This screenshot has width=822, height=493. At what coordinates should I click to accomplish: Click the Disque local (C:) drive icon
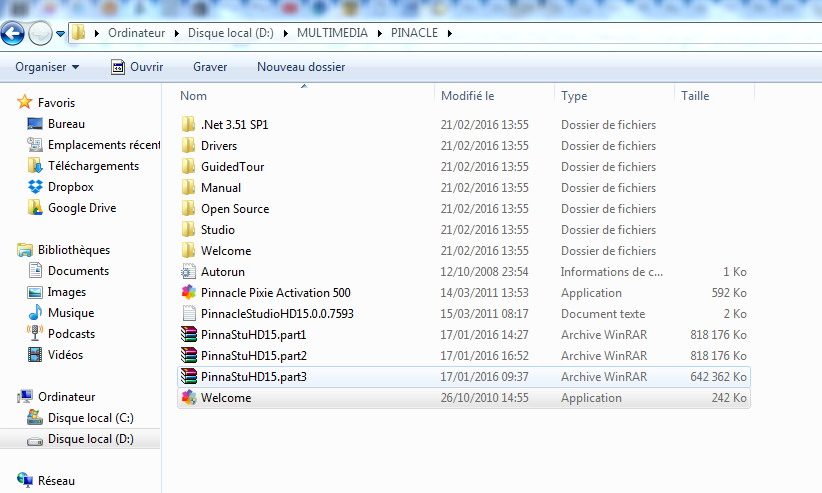click(35, 417)
